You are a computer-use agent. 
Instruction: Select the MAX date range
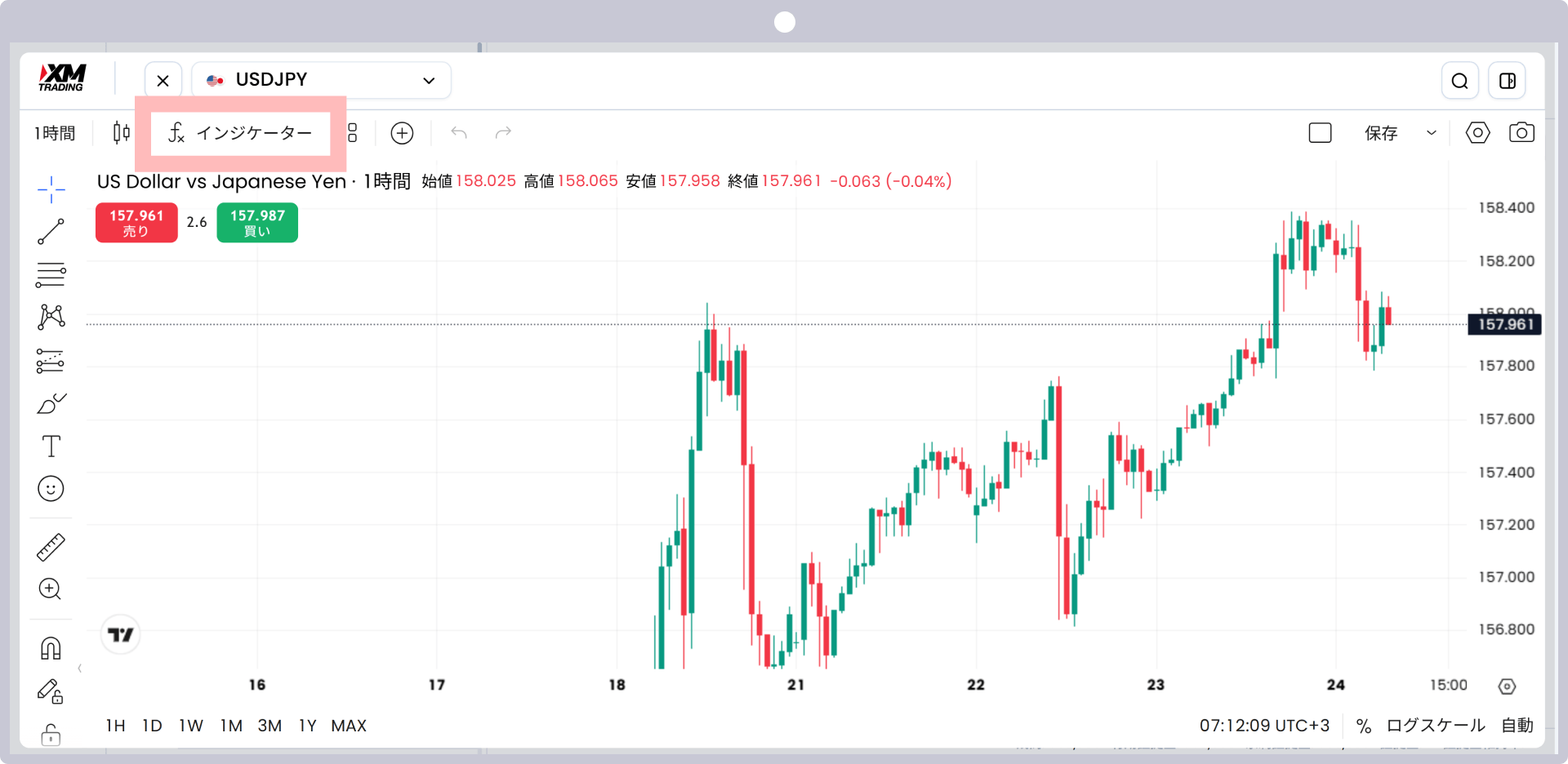click(349, 726)
